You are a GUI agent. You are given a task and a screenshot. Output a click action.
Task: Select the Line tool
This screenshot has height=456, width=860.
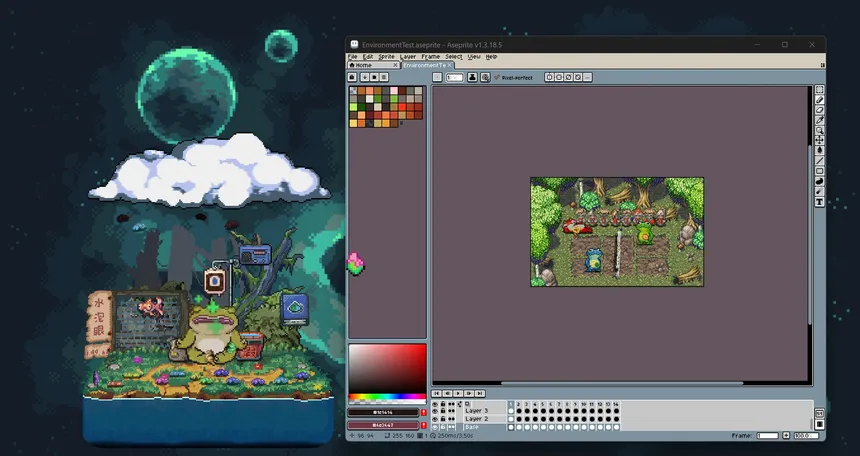[x=819, y=161]
